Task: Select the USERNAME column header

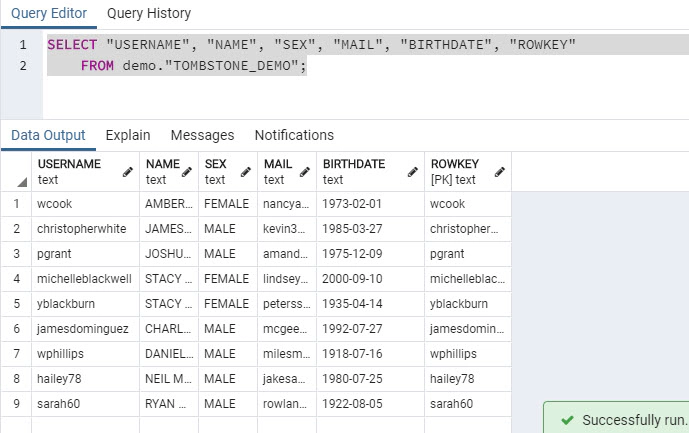Action: coord(86,171)
